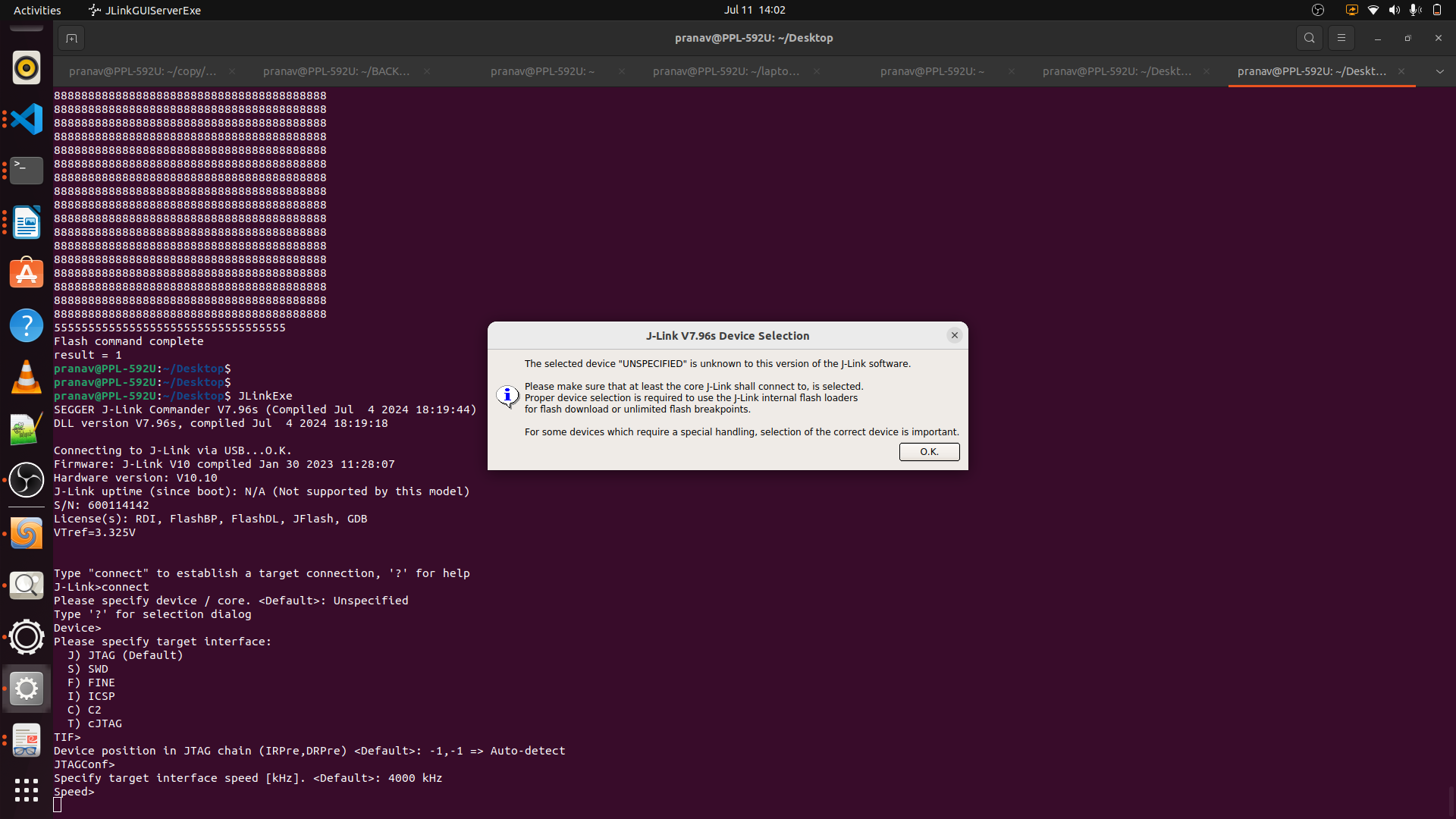Screen dimensions: 1456x819
Task: Click the info icon in the dialog
Action: click(x=507, y=396)
